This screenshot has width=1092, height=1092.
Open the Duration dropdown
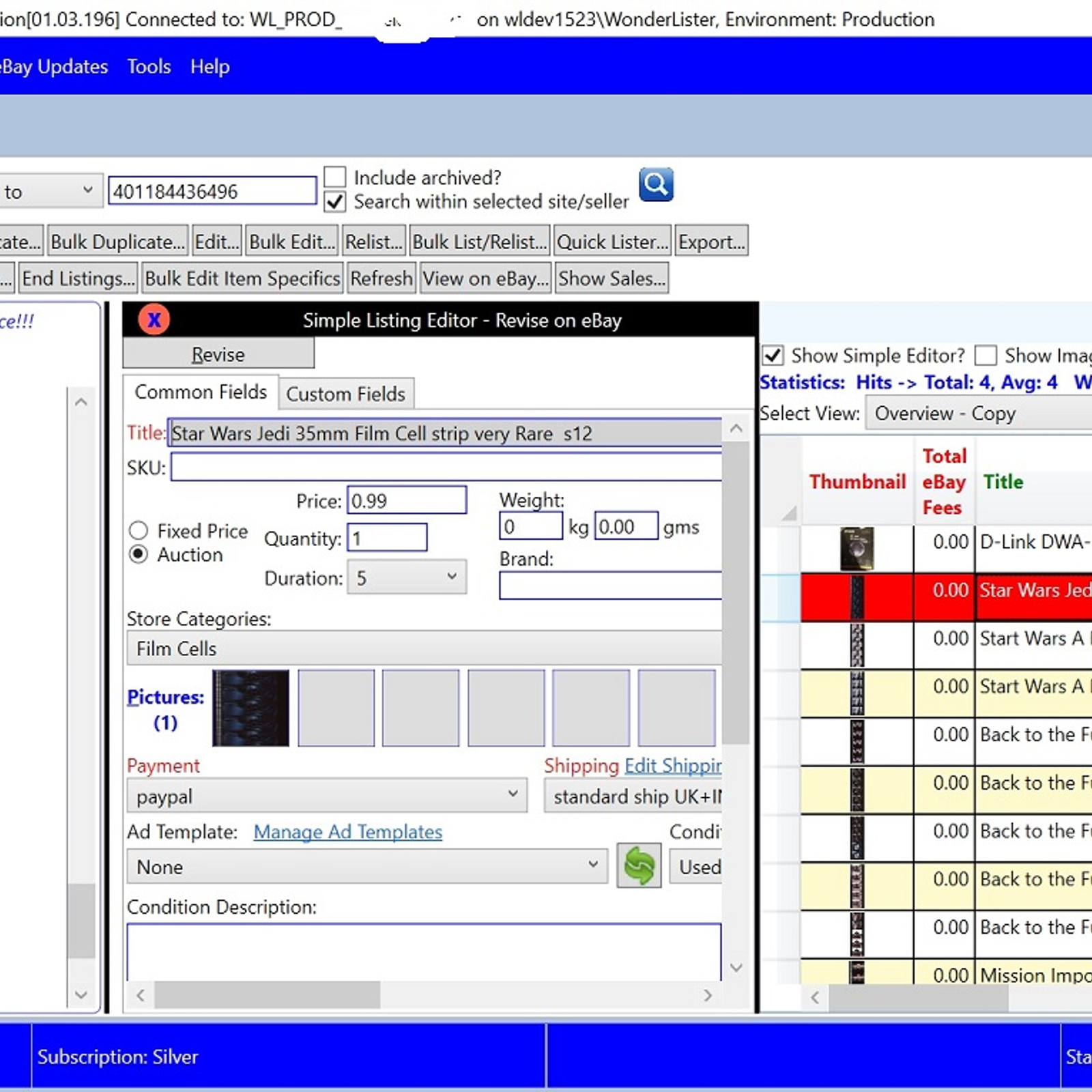pos(407,577)
